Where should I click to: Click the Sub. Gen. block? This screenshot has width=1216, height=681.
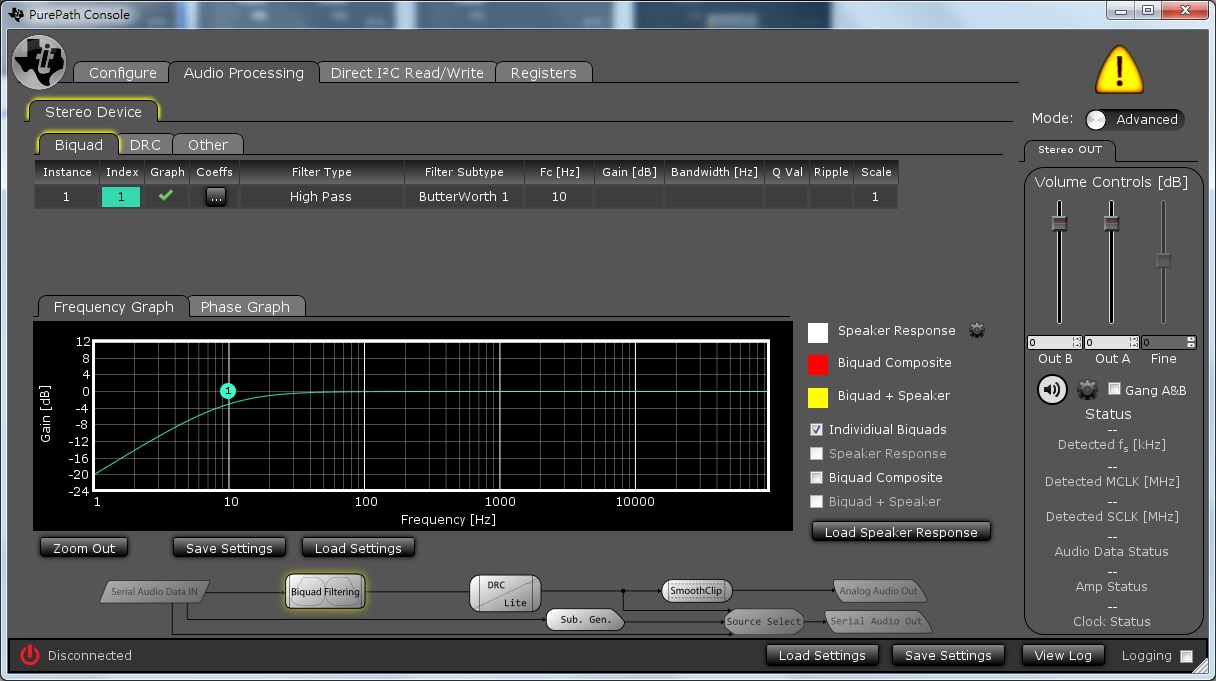pyautogui.click(x=585, y=620)
